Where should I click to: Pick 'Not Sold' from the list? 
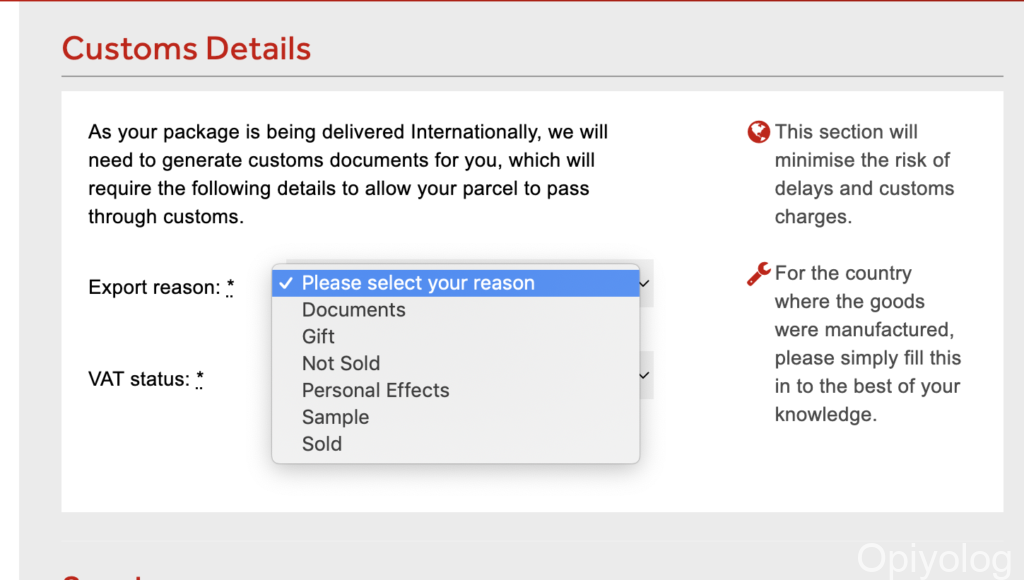coord(341,364)
